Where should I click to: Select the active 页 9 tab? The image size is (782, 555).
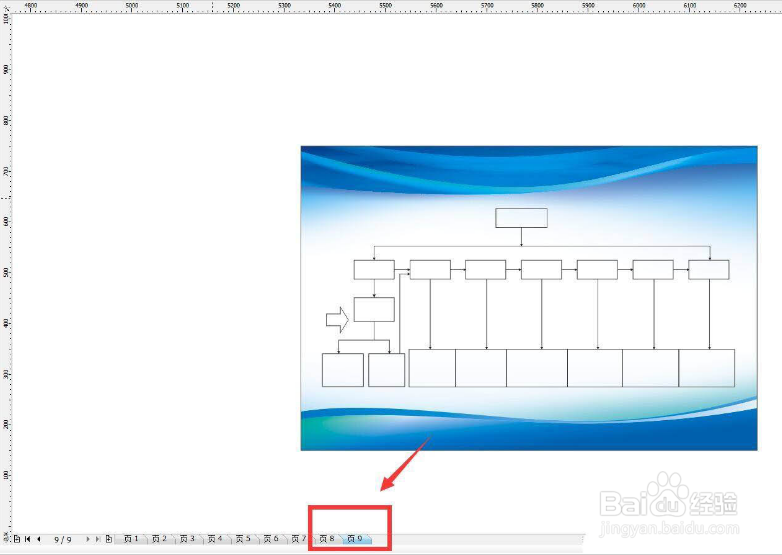point(355,539)
